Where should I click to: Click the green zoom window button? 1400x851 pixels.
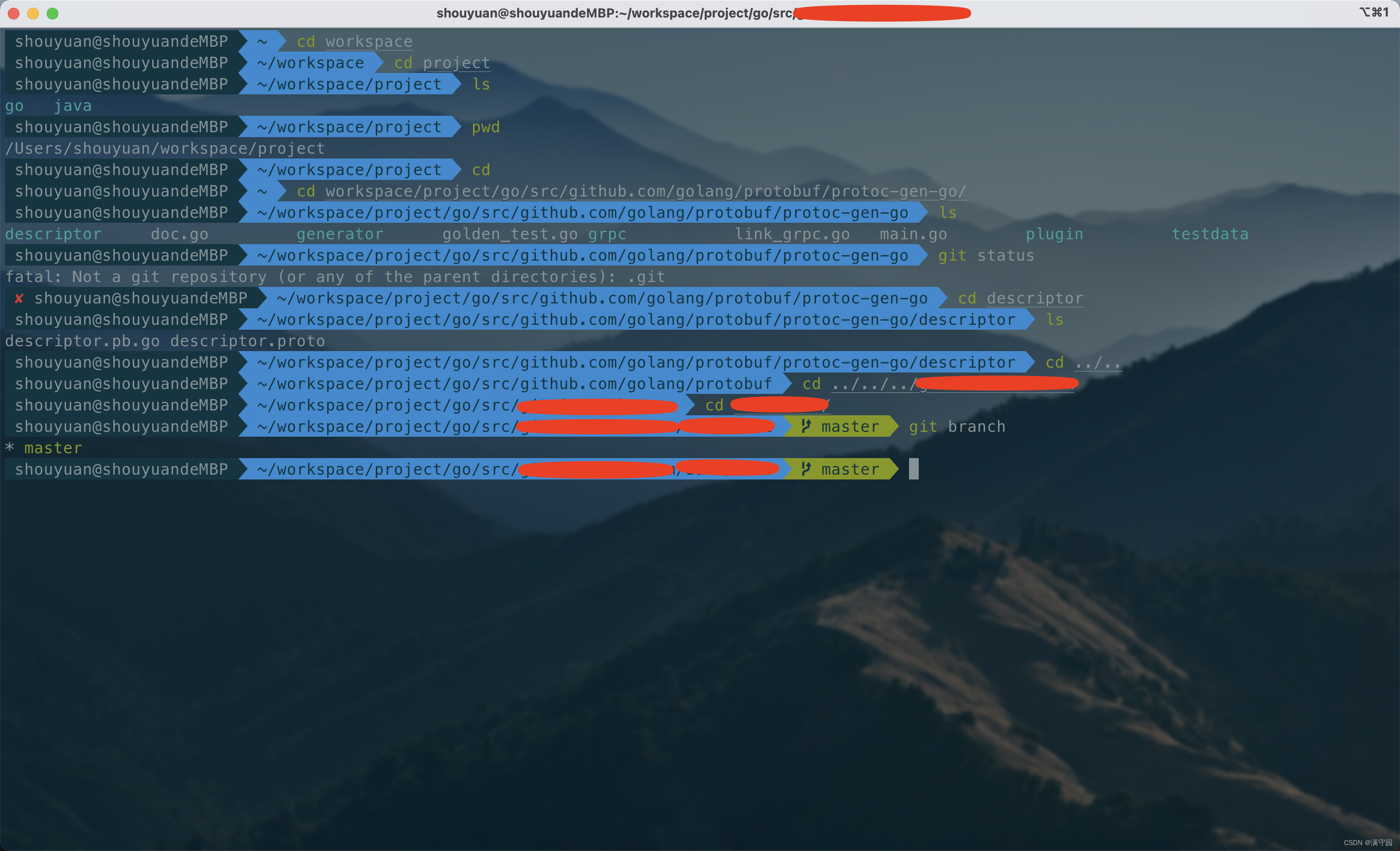(52, 14)
